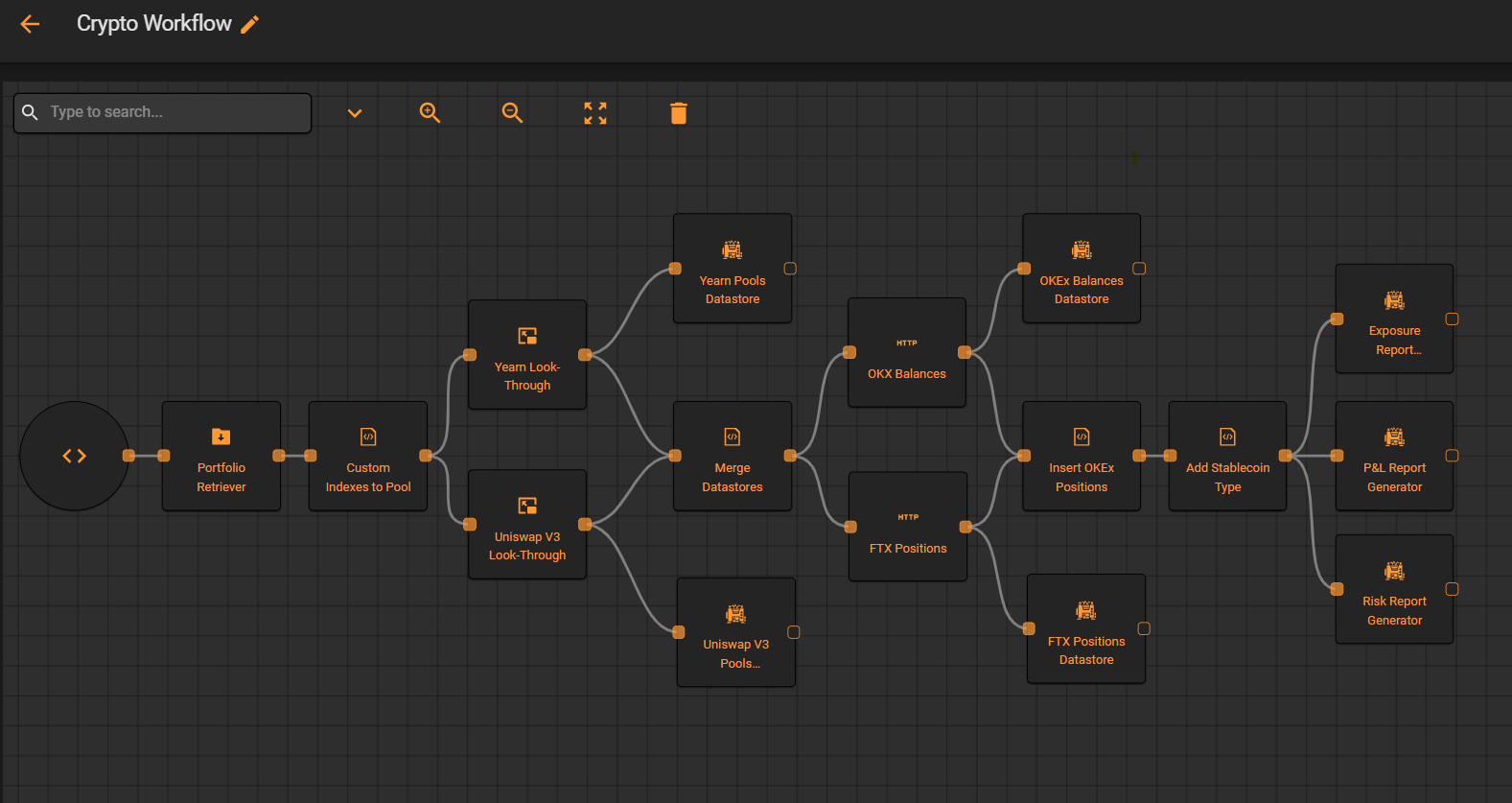This screenshot has height=803, width=1512.
Task: Click the Insert OKEx Positions input port
Action: (x=1024, y=456)
